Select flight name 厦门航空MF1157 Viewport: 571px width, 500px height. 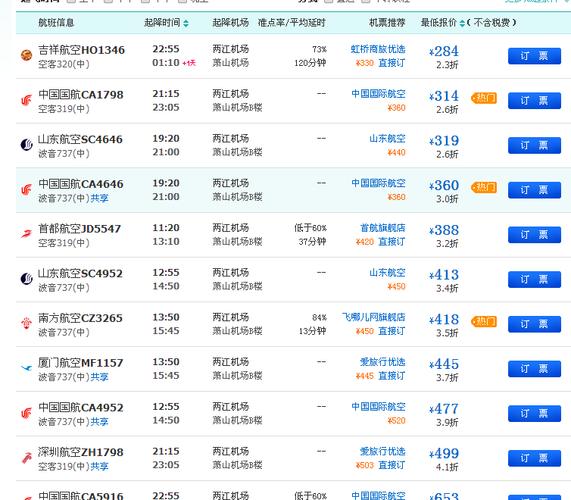(81, 363)
